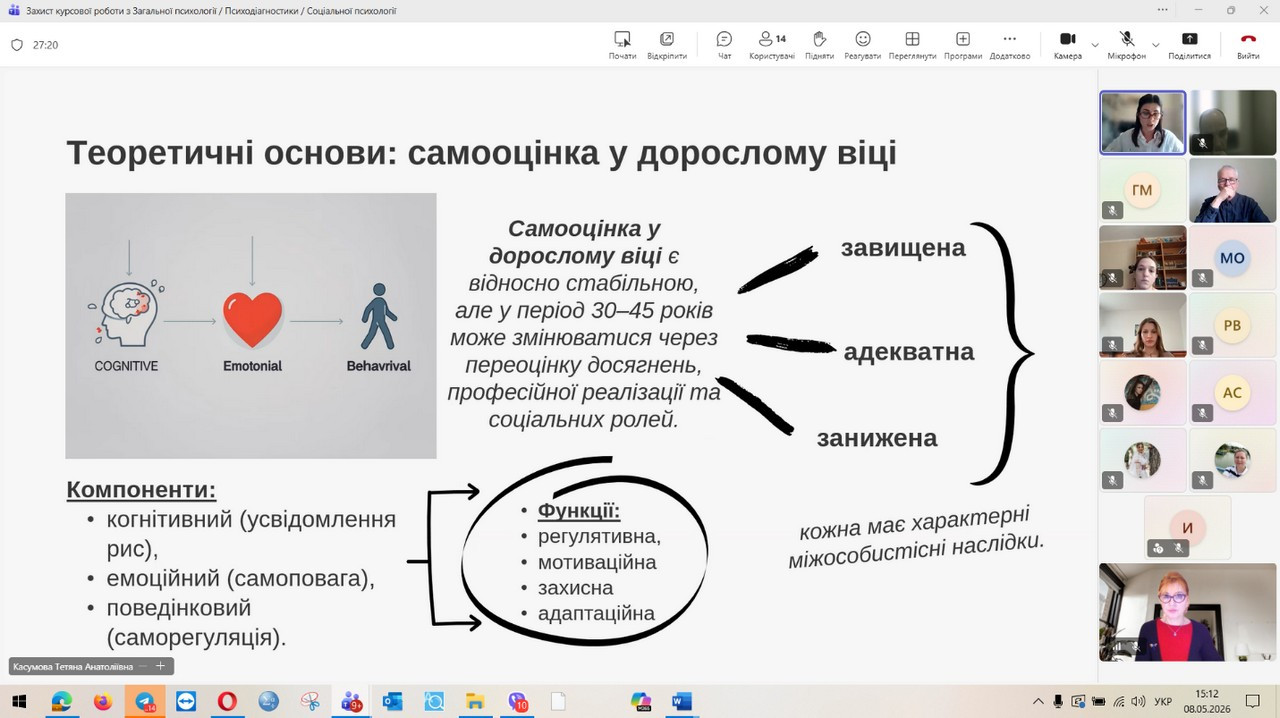Open the Переглянути view options

pyautogui.click(x=912, y=45)
